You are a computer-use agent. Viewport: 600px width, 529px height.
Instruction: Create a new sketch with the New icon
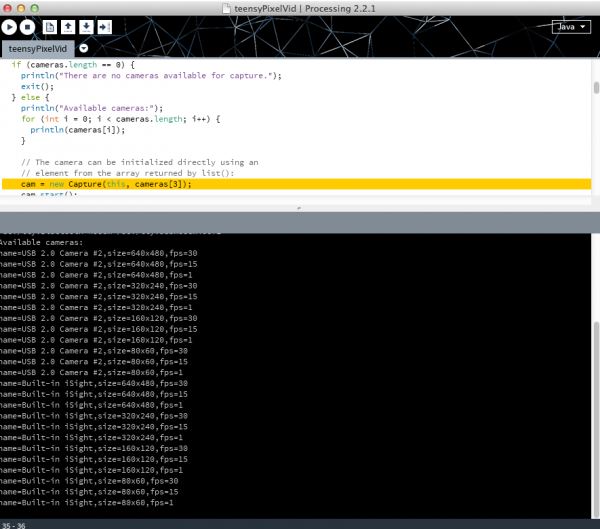pyautogui.click(x=50, y=27)
